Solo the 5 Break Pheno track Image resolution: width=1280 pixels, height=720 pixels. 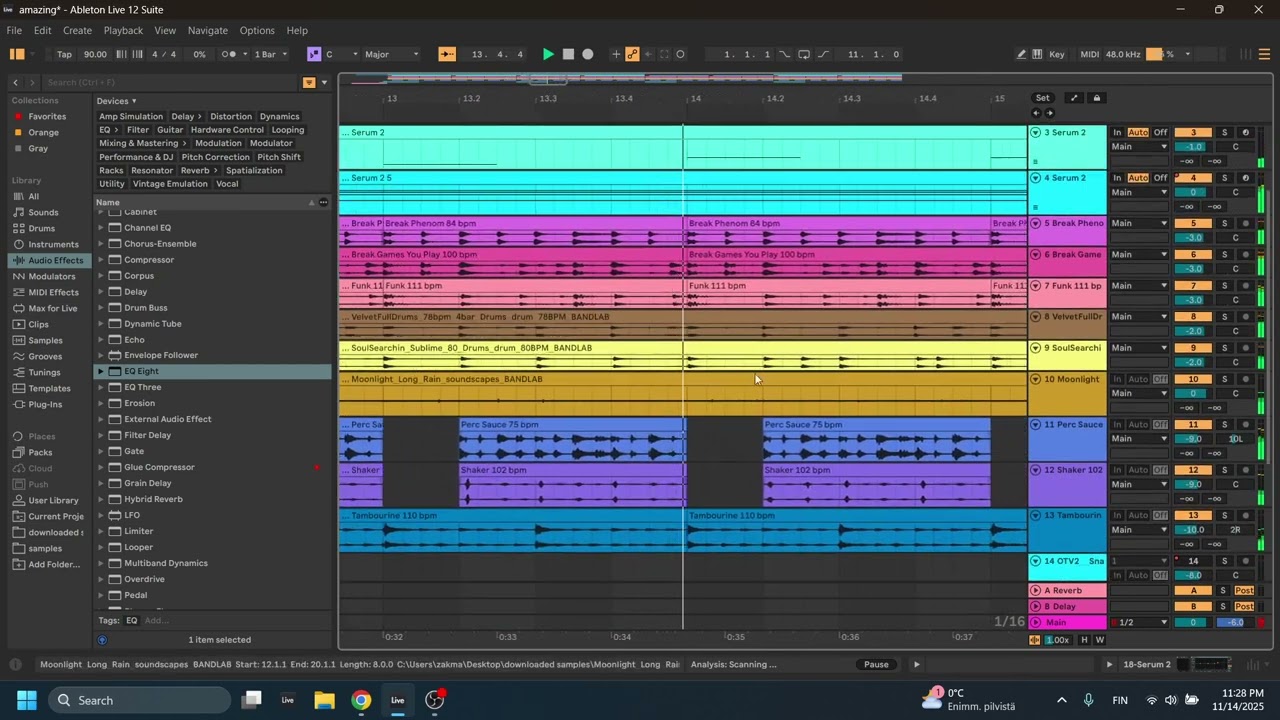1224,223
